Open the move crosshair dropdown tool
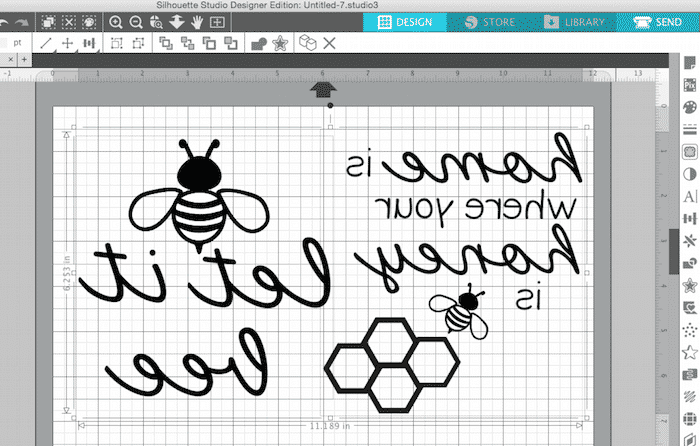700x446 pixels. [67, 43]
